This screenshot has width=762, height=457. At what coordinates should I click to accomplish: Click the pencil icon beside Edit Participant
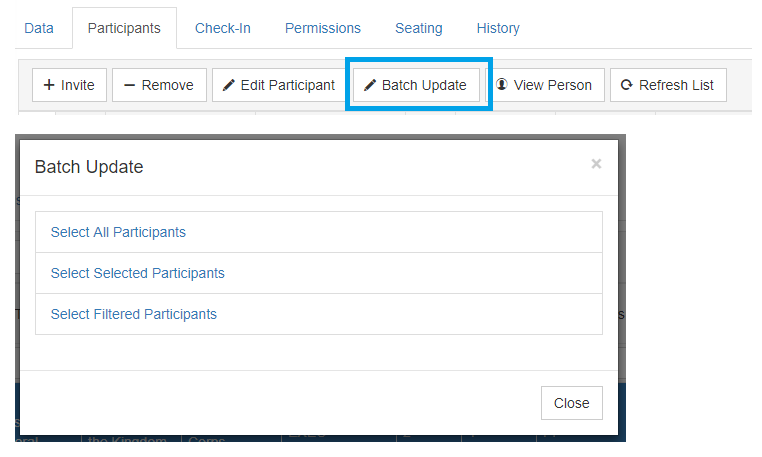pos(228,86)
